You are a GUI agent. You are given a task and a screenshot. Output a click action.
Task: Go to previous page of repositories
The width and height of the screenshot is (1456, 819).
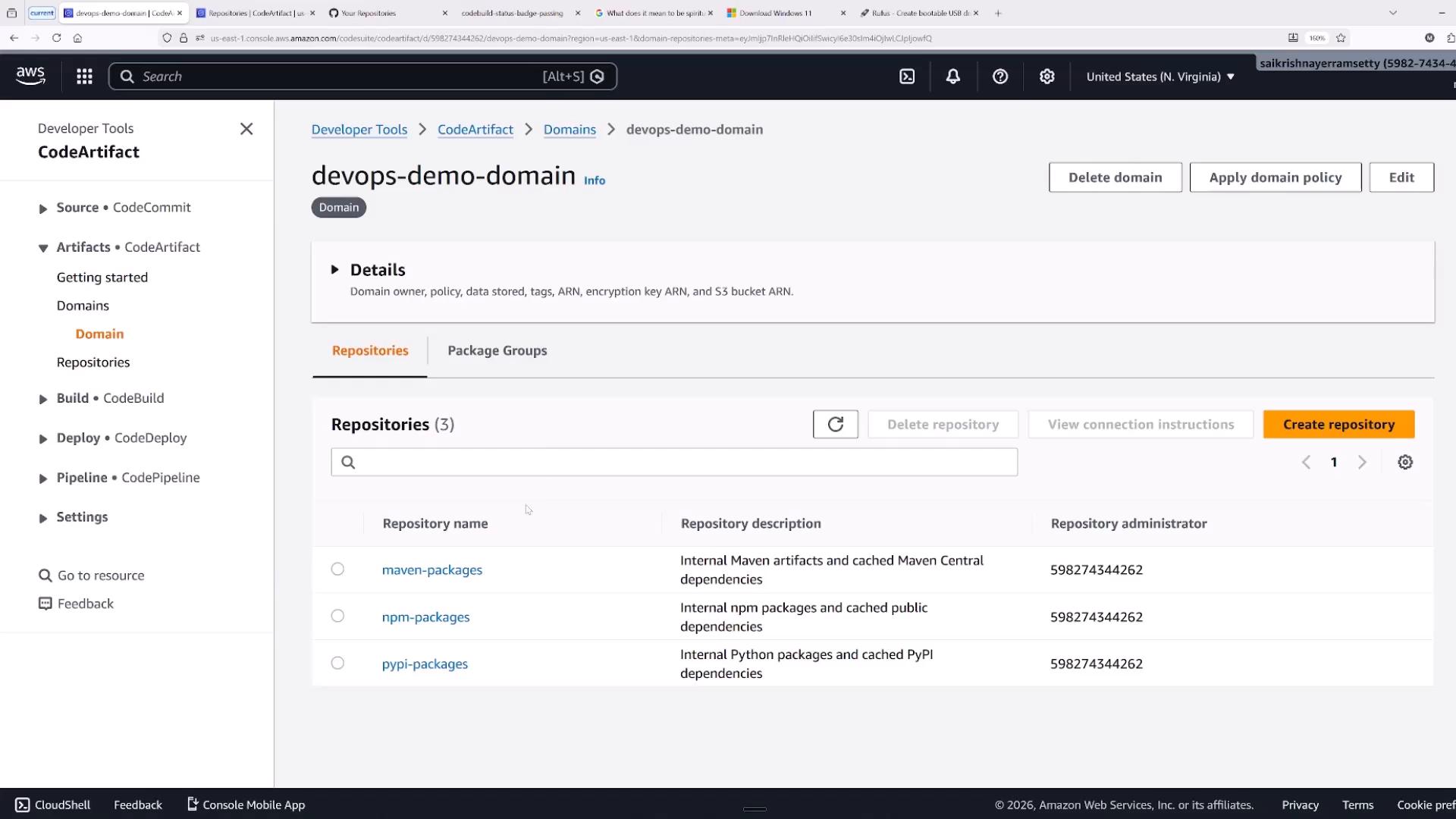point(1306,463)
